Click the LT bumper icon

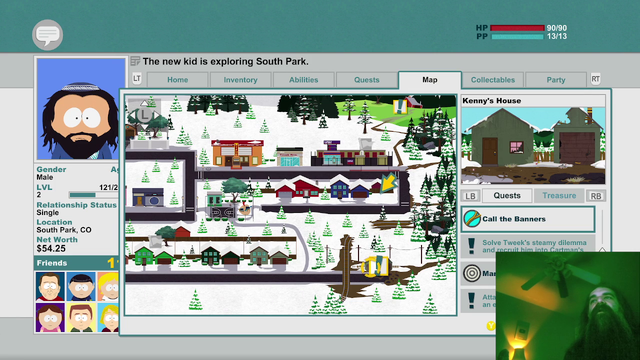tap(137, 79)
